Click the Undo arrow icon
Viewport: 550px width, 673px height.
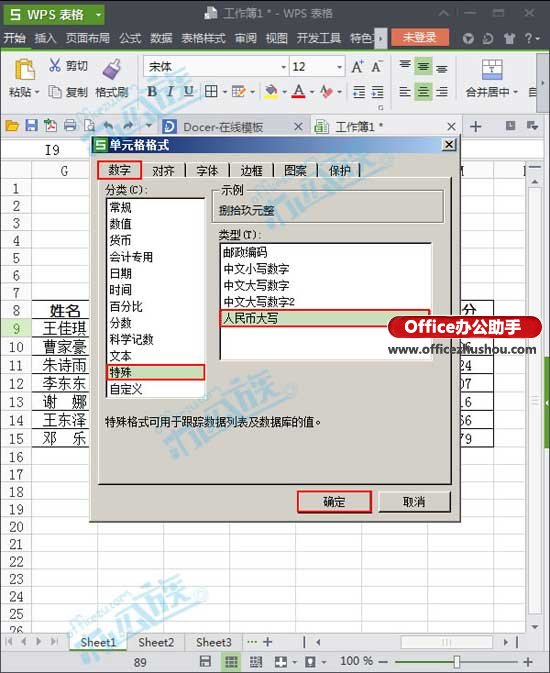point(108,126)
